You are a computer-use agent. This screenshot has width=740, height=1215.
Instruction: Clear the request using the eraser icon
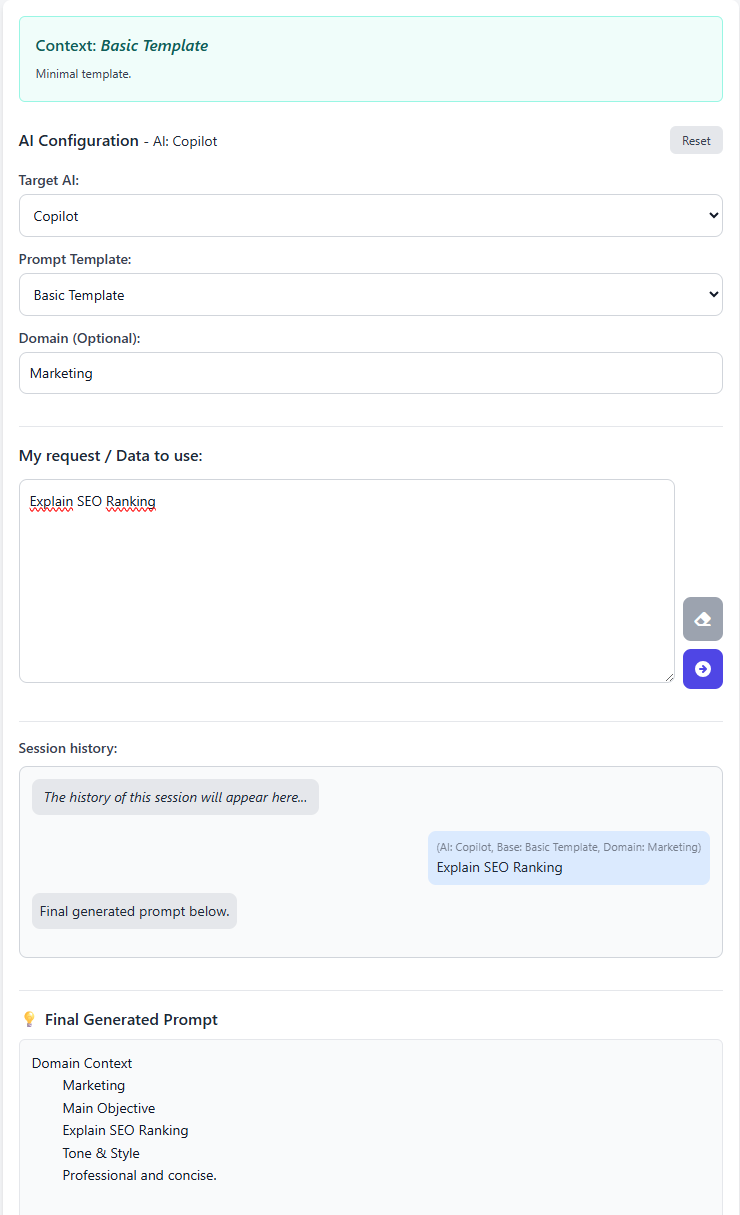click(x=702, y=619)
